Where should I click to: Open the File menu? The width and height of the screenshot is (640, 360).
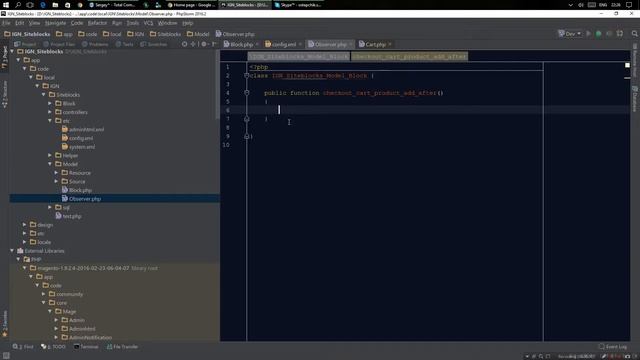point(6,23)
